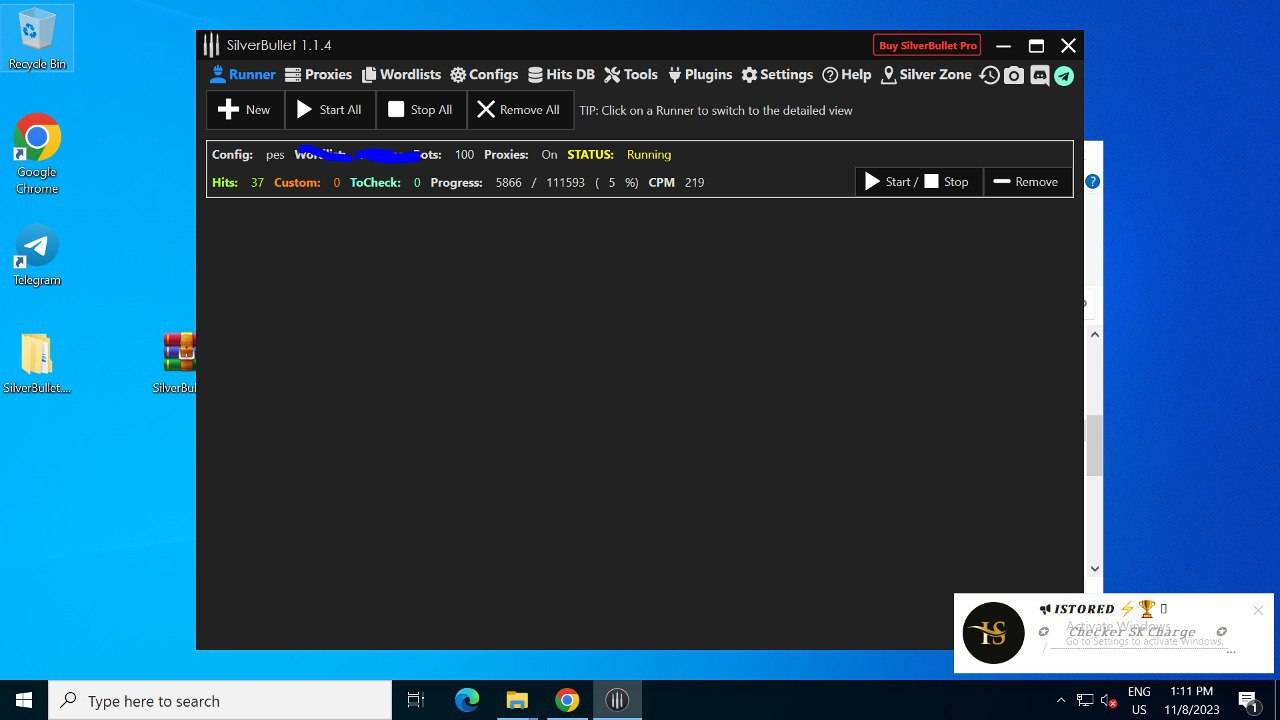Image resolution: width=1280 pixels, height=720 pixels.
Task: Open the Hits DB tab
Action: click(x=561, y=75)
